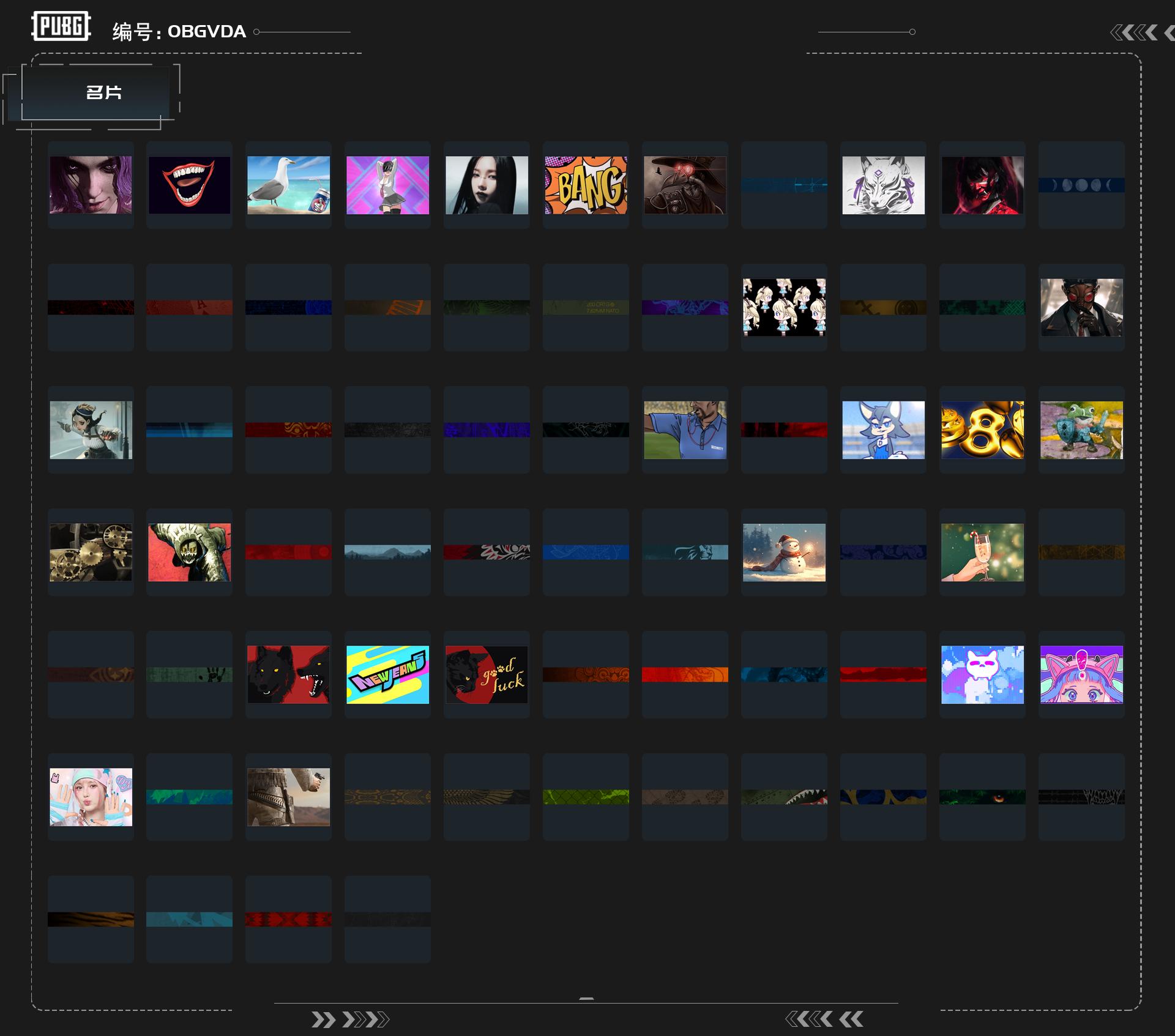This screenshot has width=1175, height=1036.
Task: Pick the white fox mask nameplate
Action: (x=883, y=185)
